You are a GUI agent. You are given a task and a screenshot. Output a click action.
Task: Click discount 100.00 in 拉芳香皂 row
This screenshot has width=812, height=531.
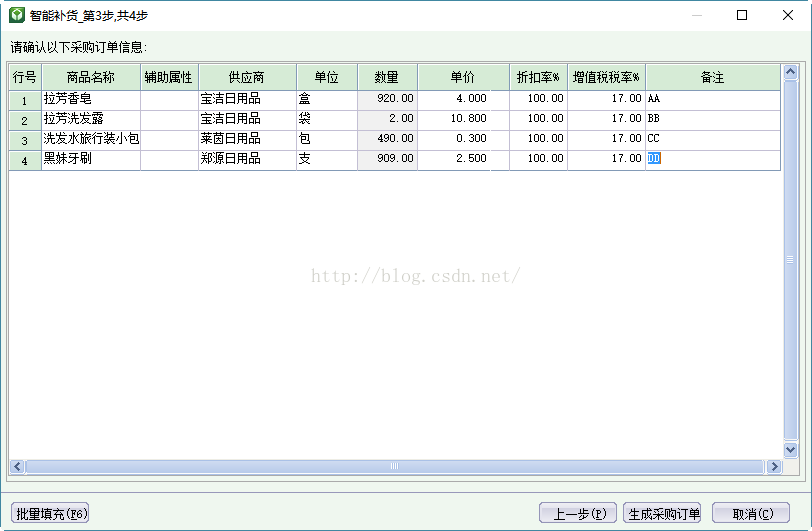[538, 100]
